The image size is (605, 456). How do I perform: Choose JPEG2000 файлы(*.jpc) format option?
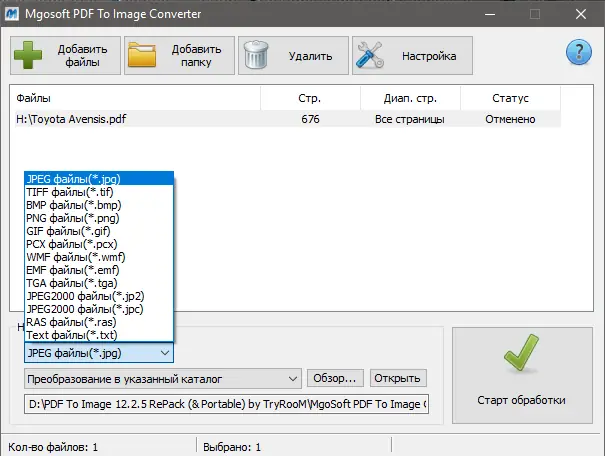99,309
